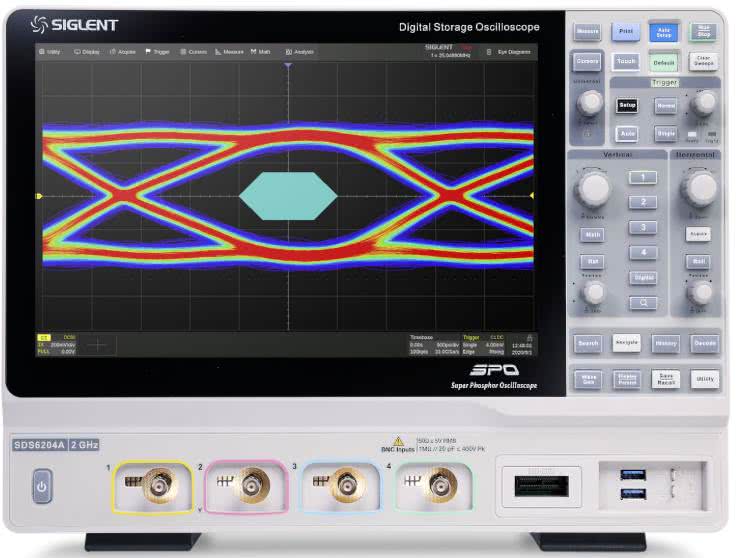Toggle channel 1 button in Vertical section
The width and height of the screenshot is (740, 558).
(642, 177)
